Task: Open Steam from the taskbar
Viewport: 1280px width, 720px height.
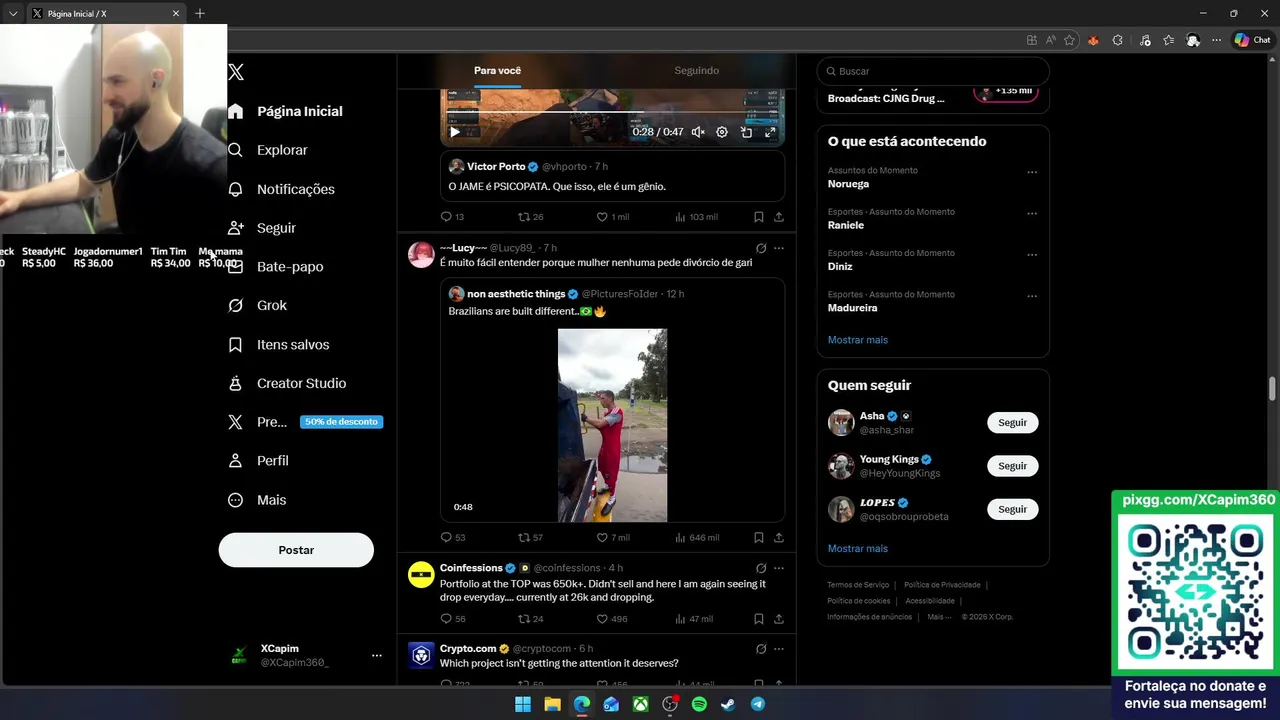Action: (x=729, y=704)
